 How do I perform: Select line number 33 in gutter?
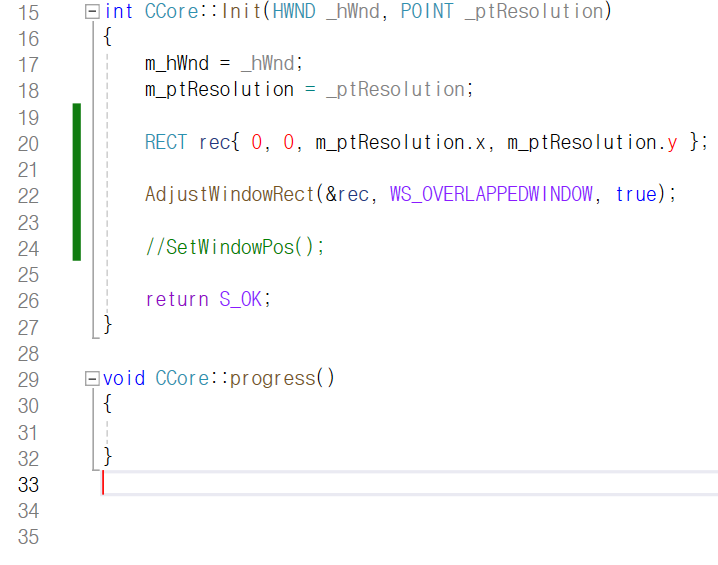point(28,484)
